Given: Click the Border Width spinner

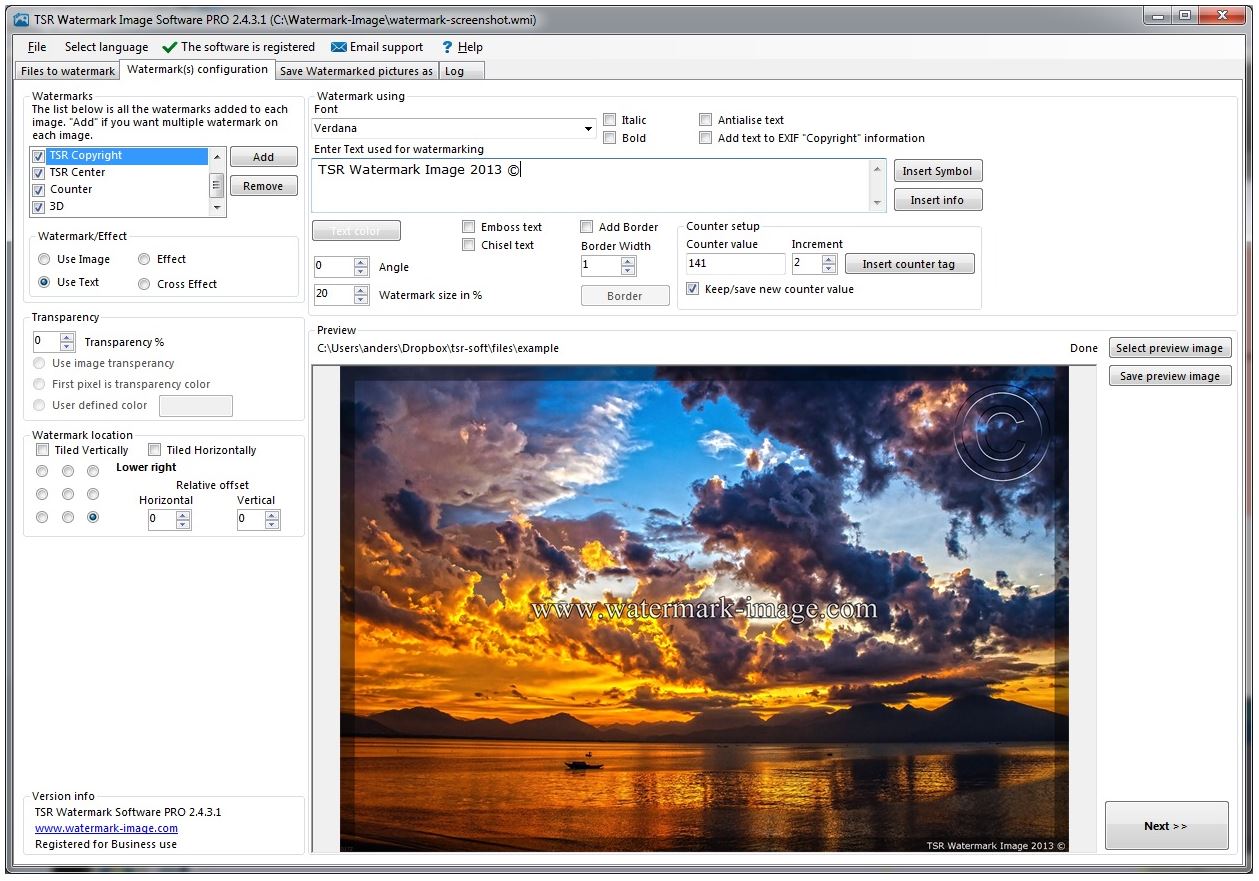Looking at the screenshot, I should (608, 266).
